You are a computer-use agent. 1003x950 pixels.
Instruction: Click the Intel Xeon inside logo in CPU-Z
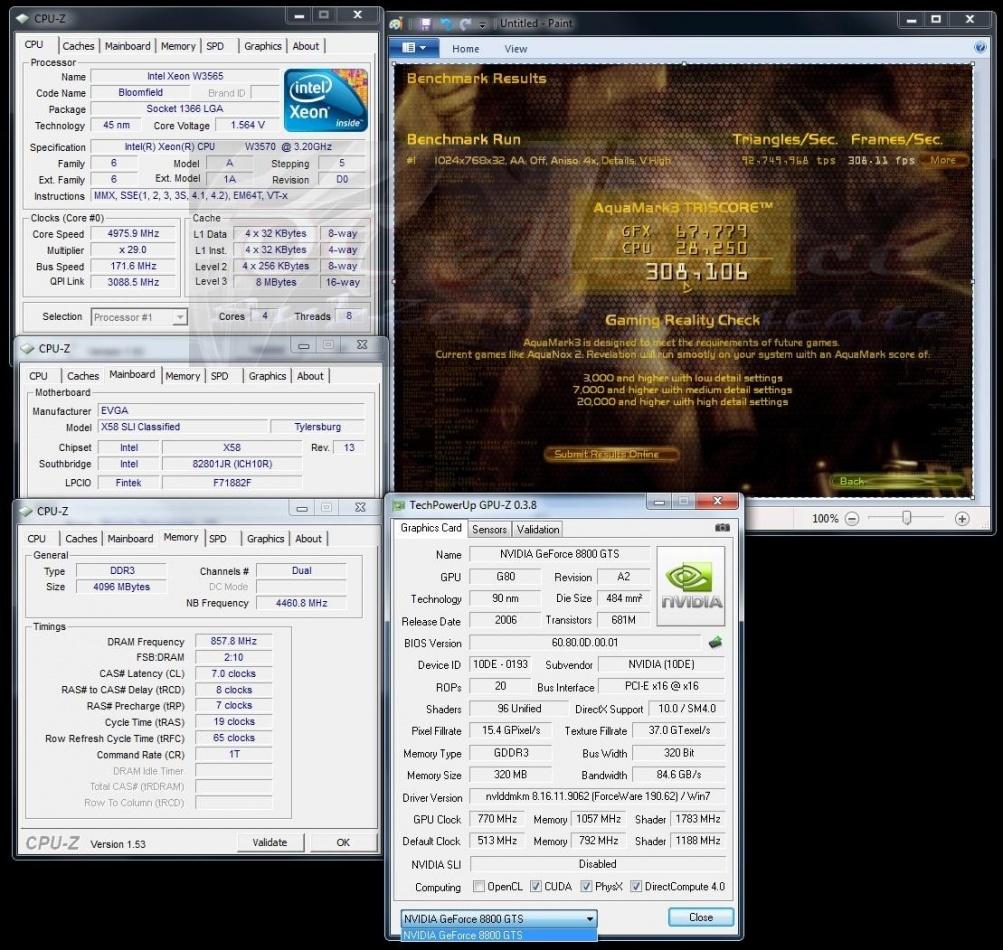326,100
